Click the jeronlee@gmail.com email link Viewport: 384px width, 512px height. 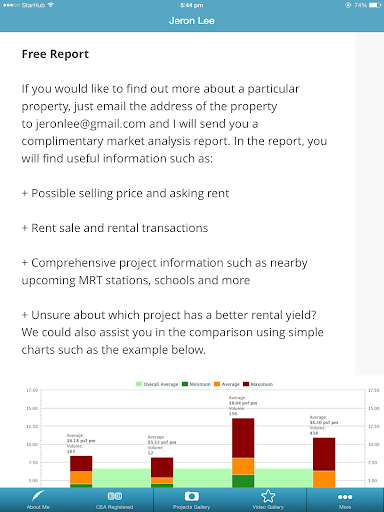coord(91,124)
